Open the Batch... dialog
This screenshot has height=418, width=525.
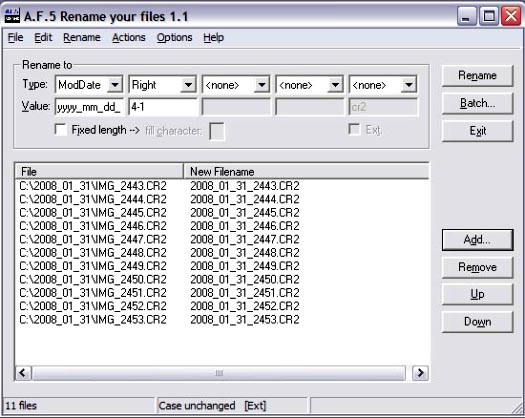[477, 103]
